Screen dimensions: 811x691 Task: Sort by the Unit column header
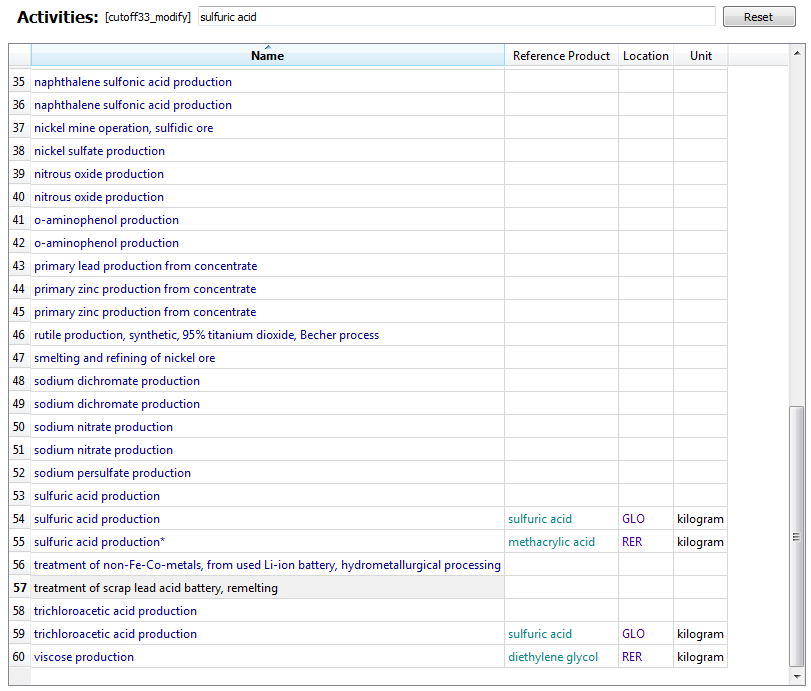click(x=700, y=56)
